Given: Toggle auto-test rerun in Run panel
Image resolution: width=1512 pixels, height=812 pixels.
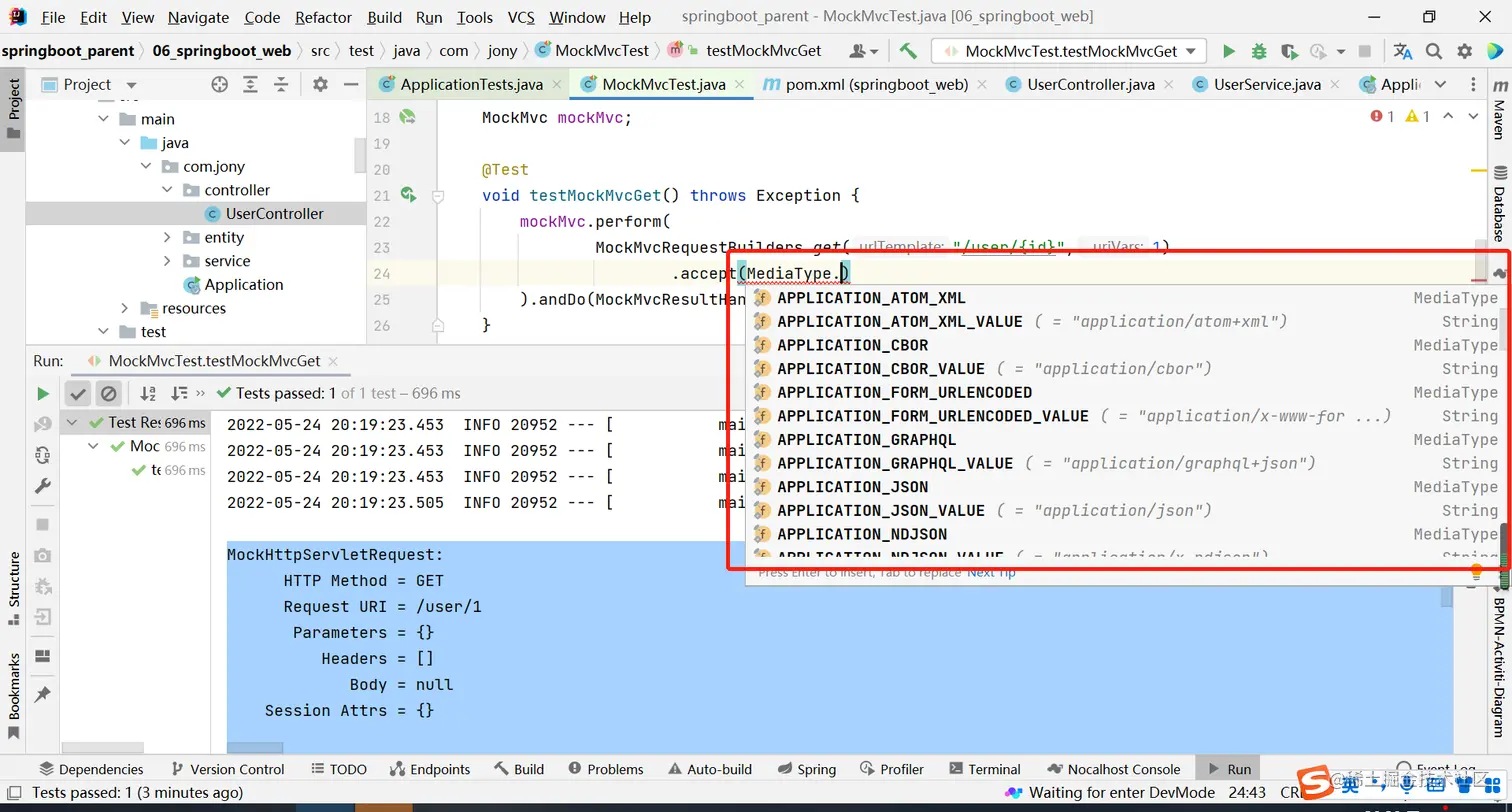Looking at the screenshot, I should click(43, 455).
